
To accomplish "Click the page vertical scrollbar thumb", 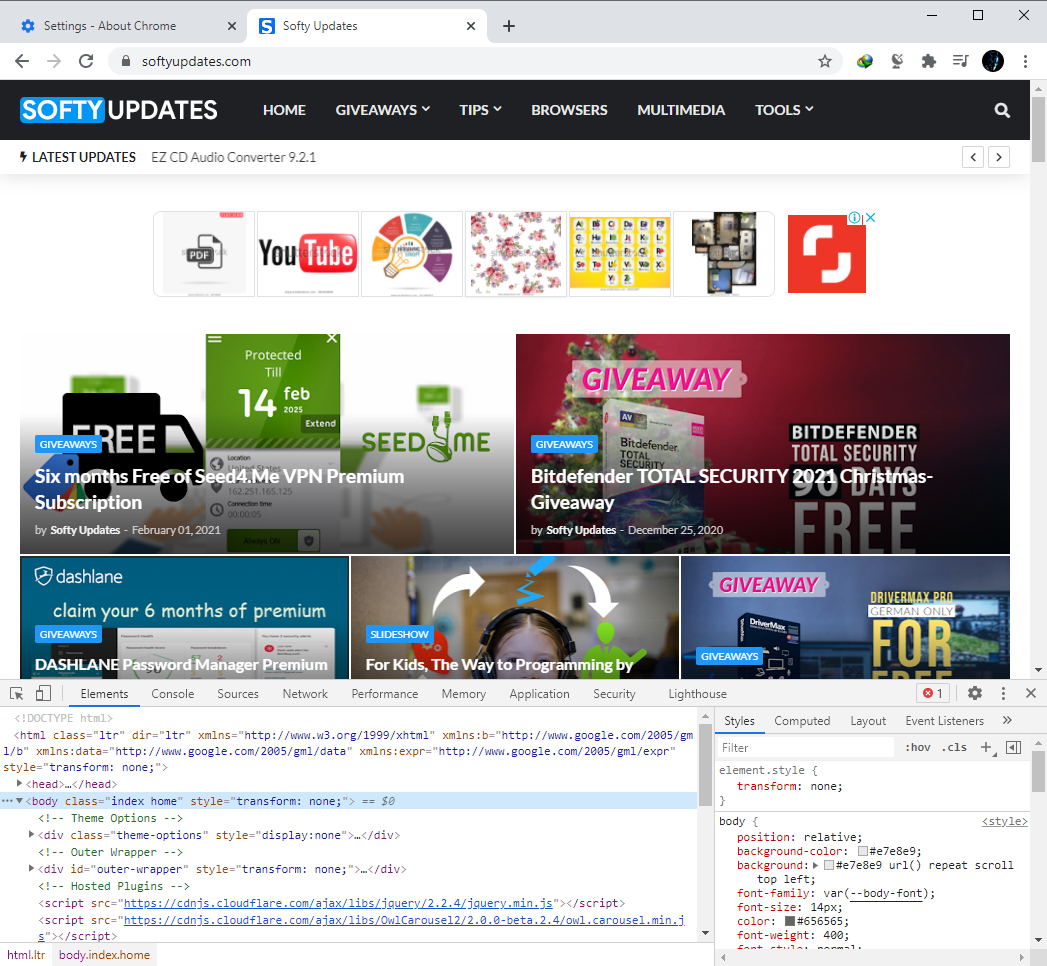I will point(1038,130).
